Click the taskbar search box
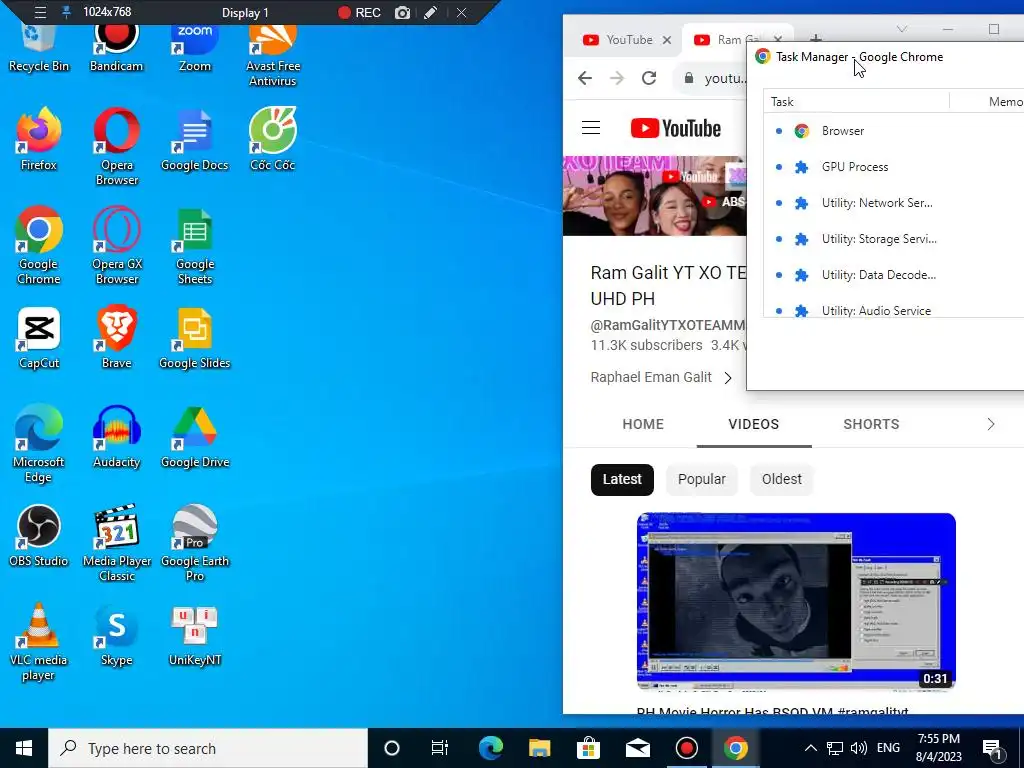The height and width of the screenshot is (768, 1024). 208,748
